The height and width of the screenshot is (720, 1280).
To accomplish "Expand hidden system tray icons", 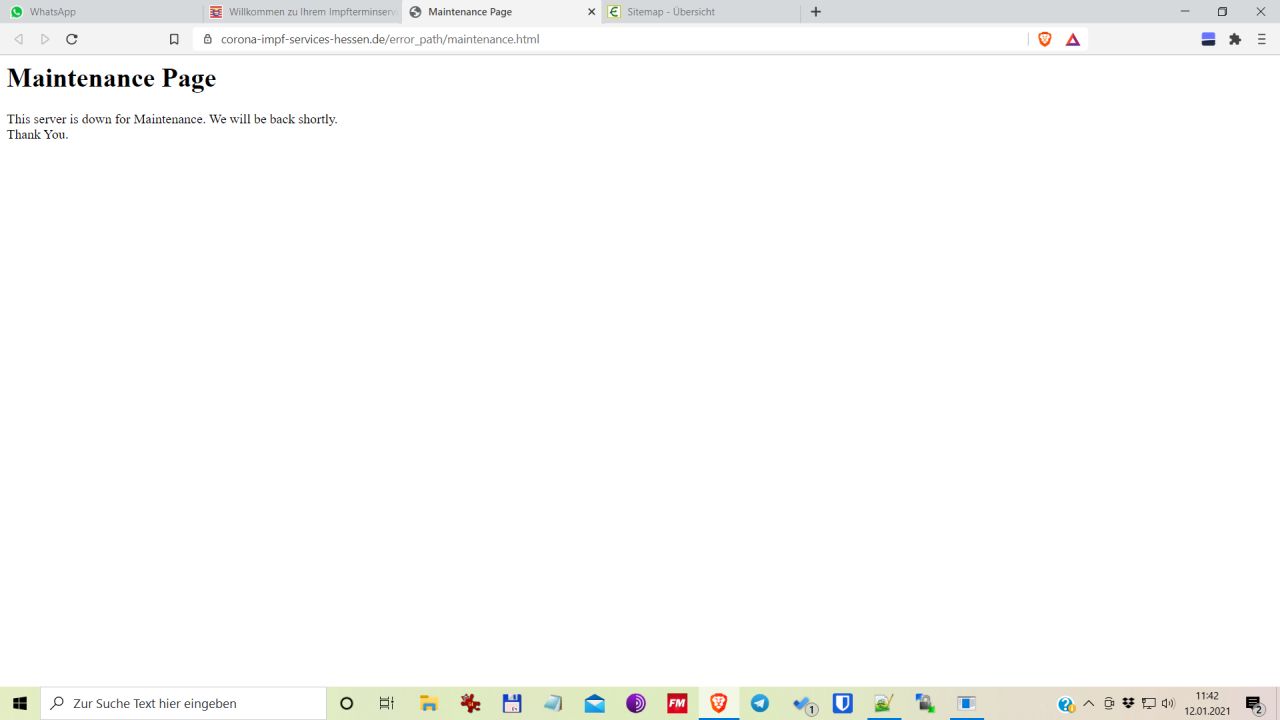I will tap(1089, 703).
